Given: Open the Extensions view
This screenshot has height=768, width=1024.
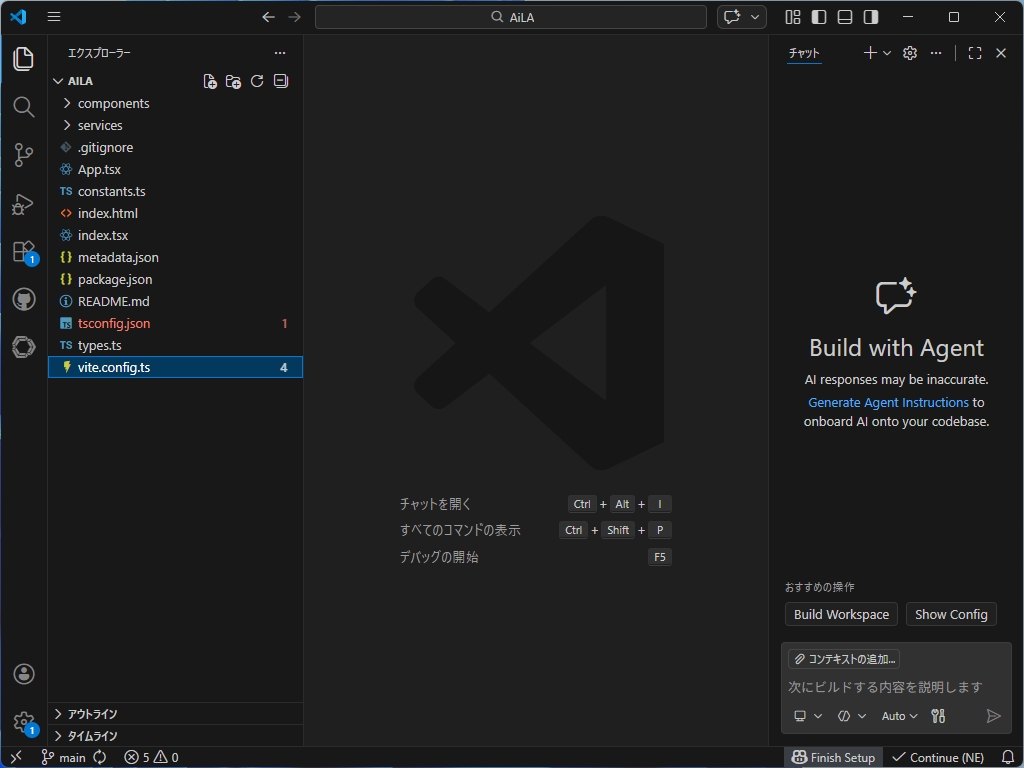Looking at the screenshot, I should click(x=23, y=251).
